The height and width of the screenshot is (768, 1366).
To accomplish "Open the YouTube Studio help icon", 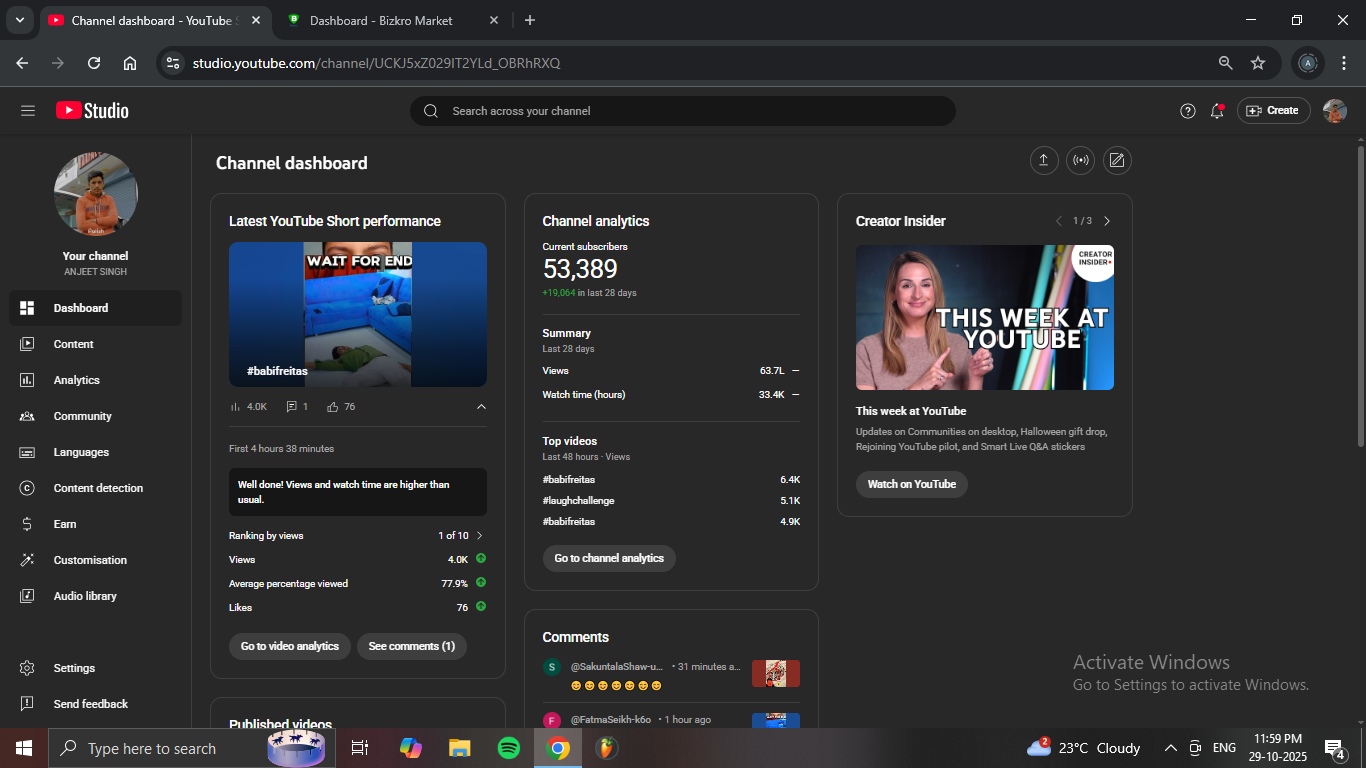I will tap(1188, 111).
